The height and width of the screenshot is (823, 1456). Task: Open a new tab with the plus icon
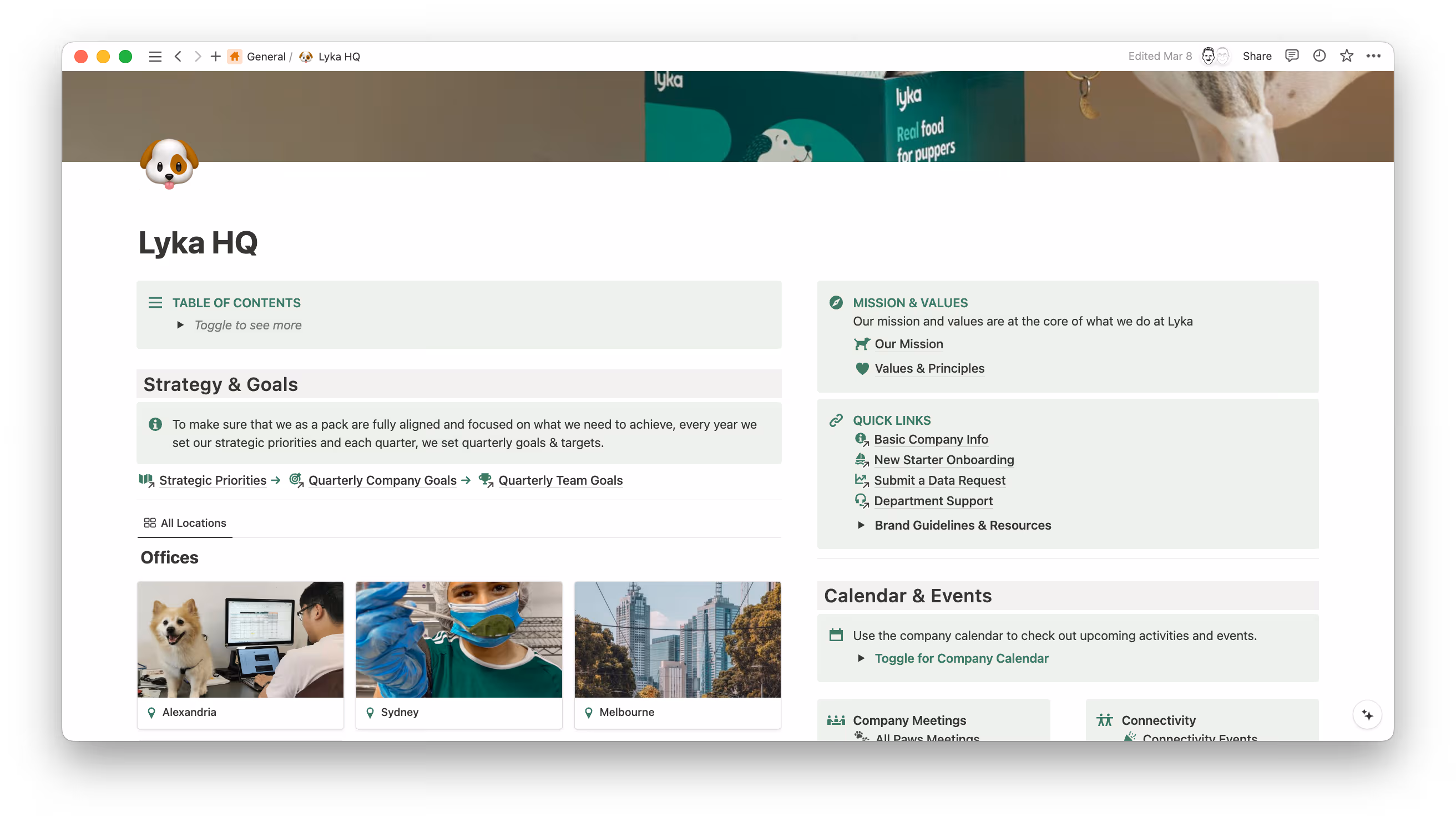point(216,56)
